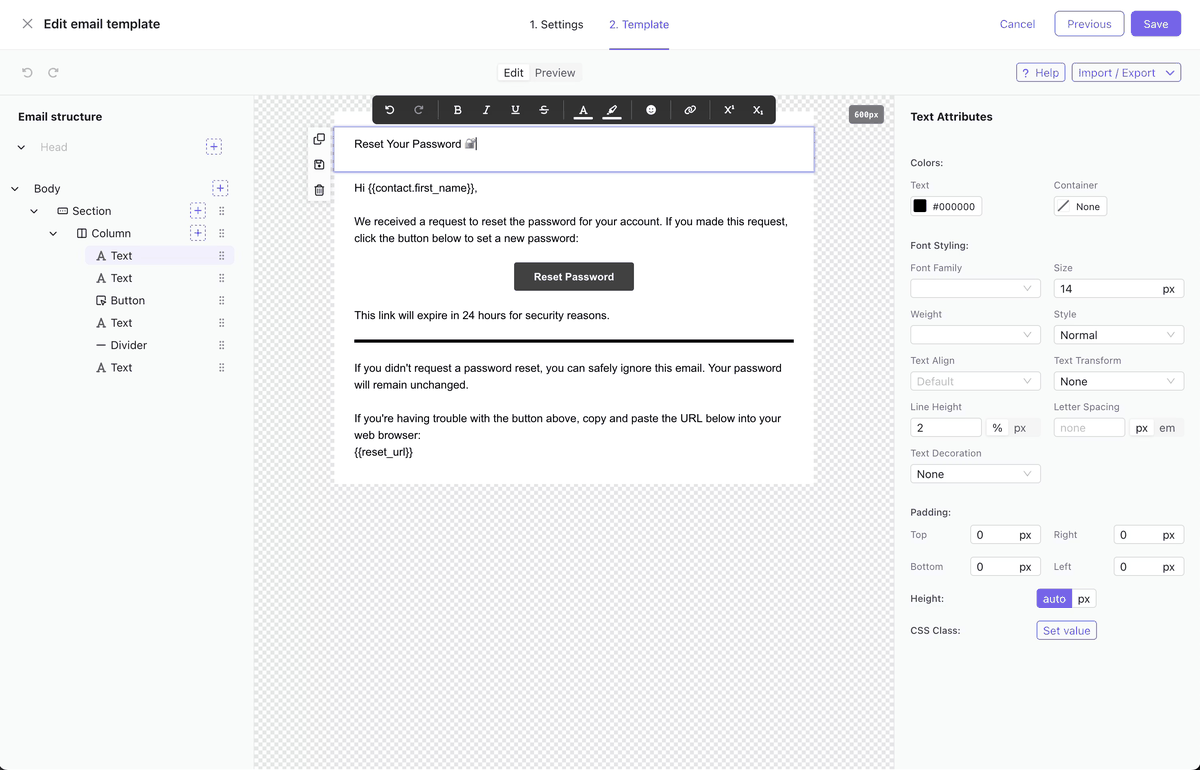Open the Font Family dropdown
This screenshot has height=770, width=1200.
tap(975, 288)
